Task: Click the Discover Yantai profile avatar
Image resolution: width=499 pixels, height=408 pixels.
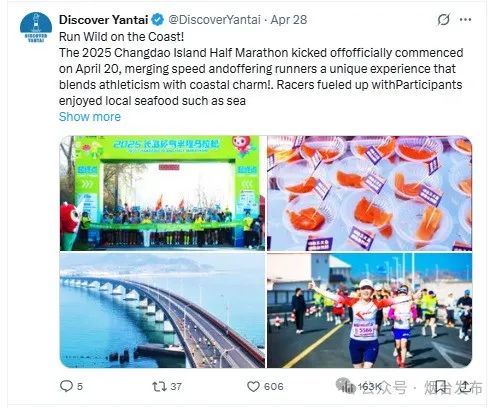Action: click(x=36, y=27)
